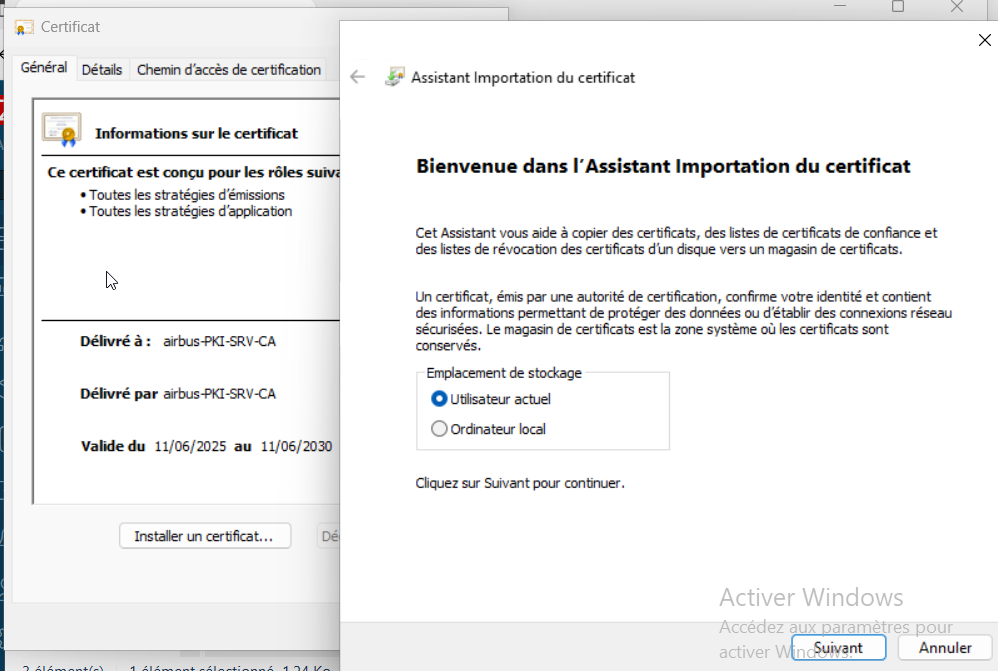This screenshot has height=671, width=998.
Task: Switch to the Général tab
Action: [44, 68]
